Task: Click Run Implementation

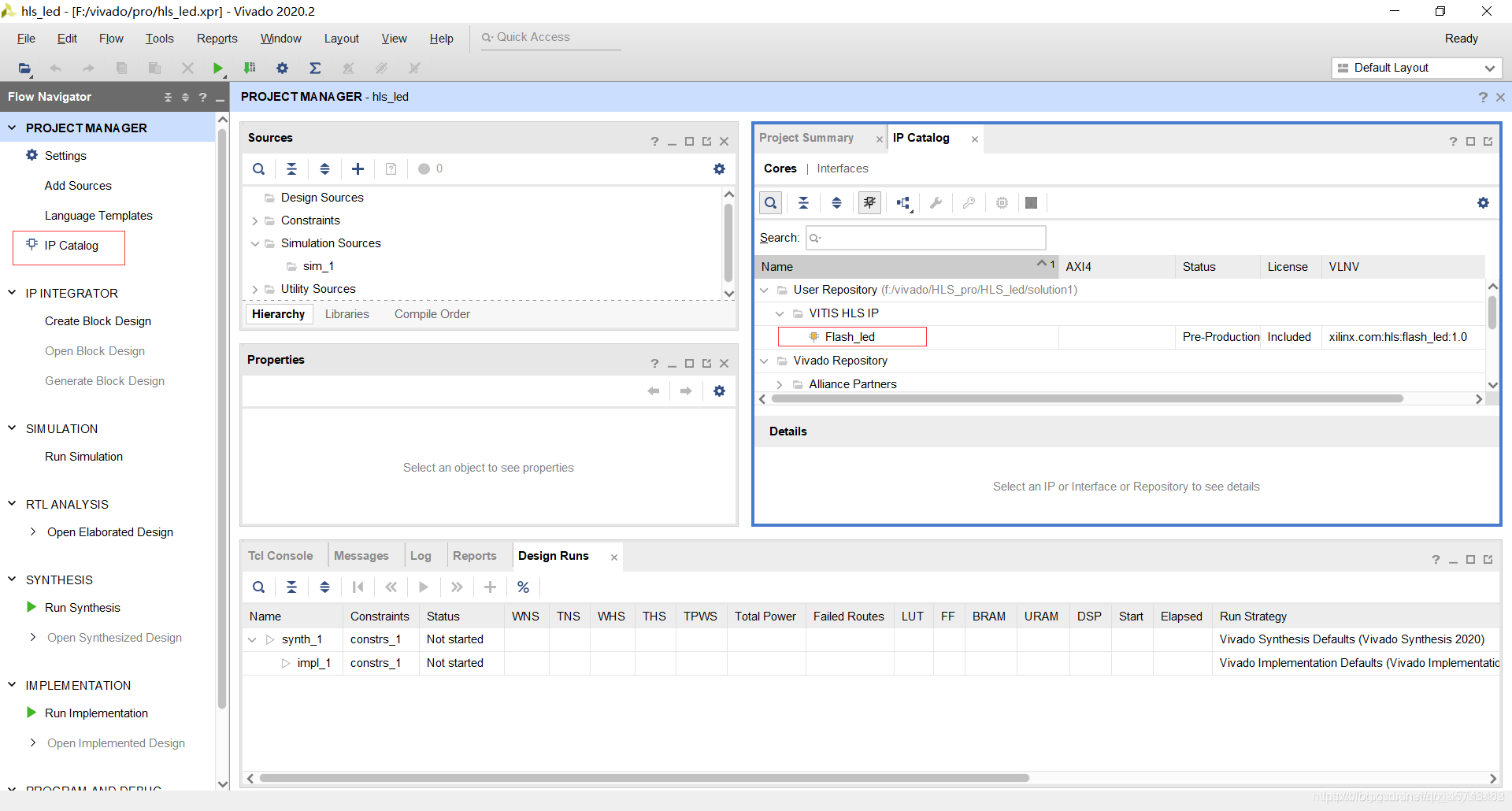Action: tap(96, 713)
